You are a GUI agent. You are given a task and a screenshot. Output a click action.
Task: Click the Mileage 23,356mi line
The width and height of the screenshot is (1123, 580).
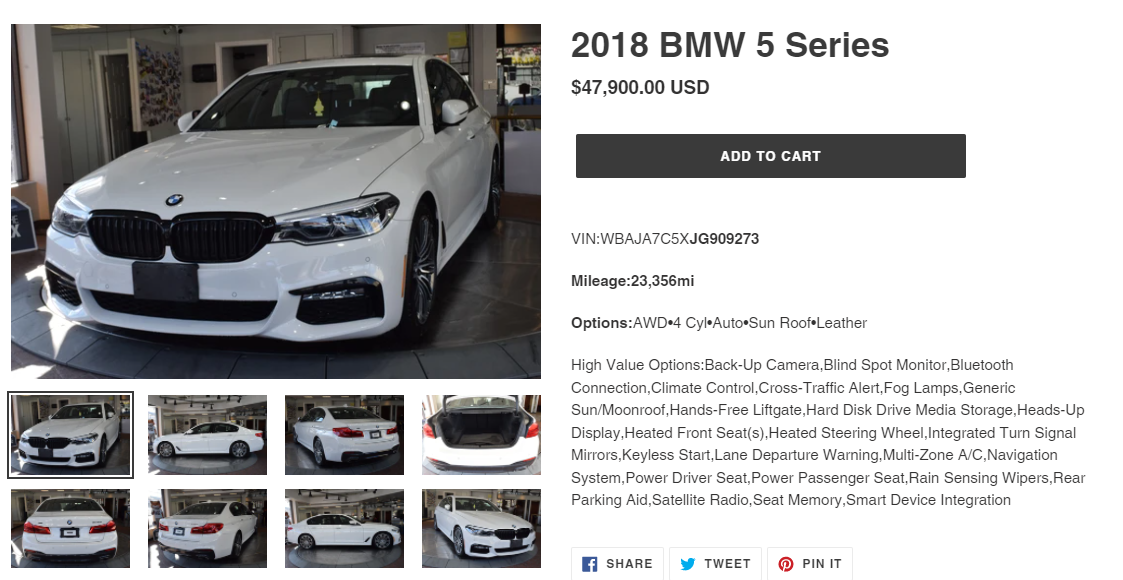coord(632,281)
